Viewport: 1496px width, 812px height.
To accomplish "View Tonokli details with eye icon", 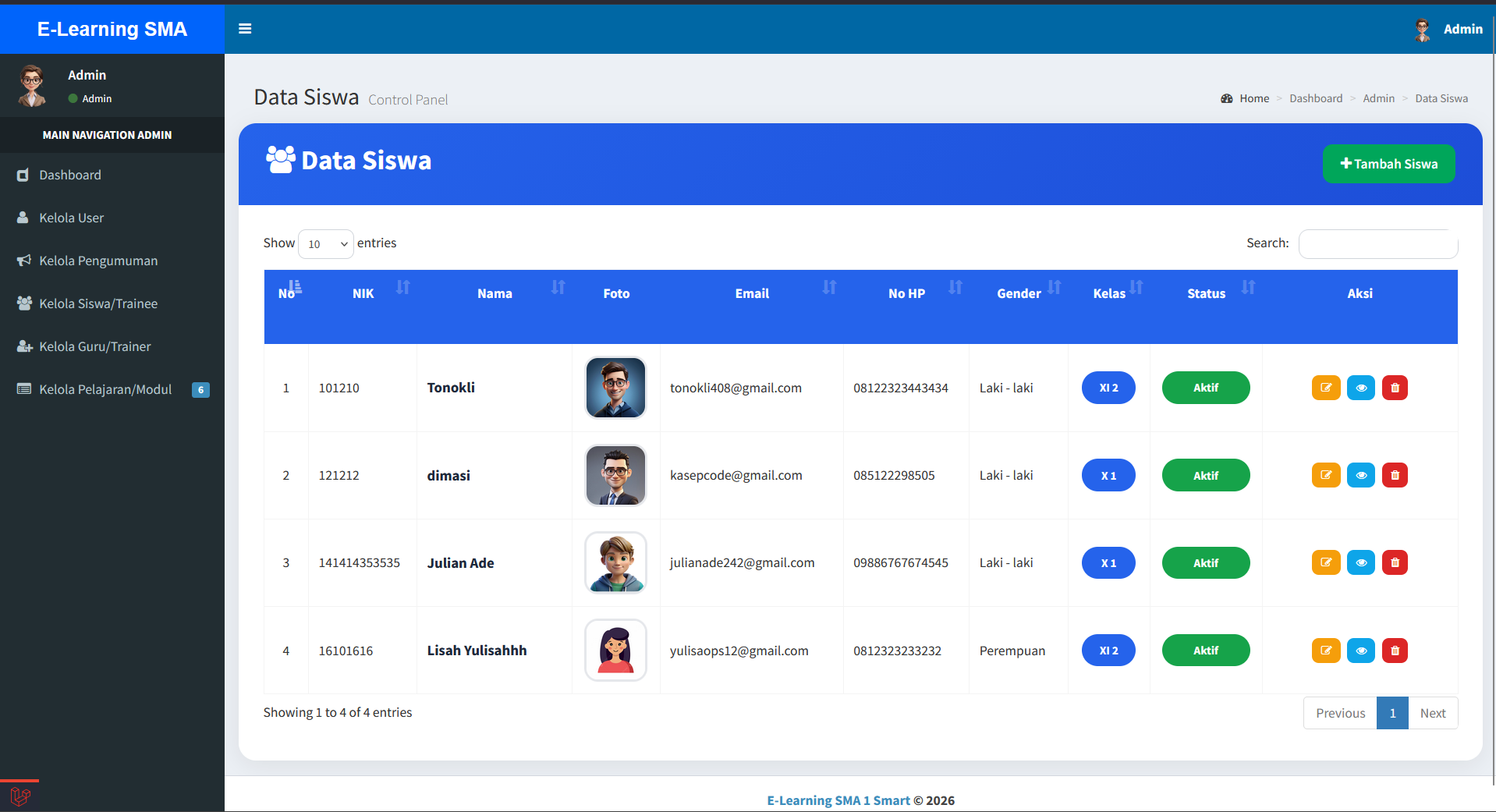I will (1361, 388).
